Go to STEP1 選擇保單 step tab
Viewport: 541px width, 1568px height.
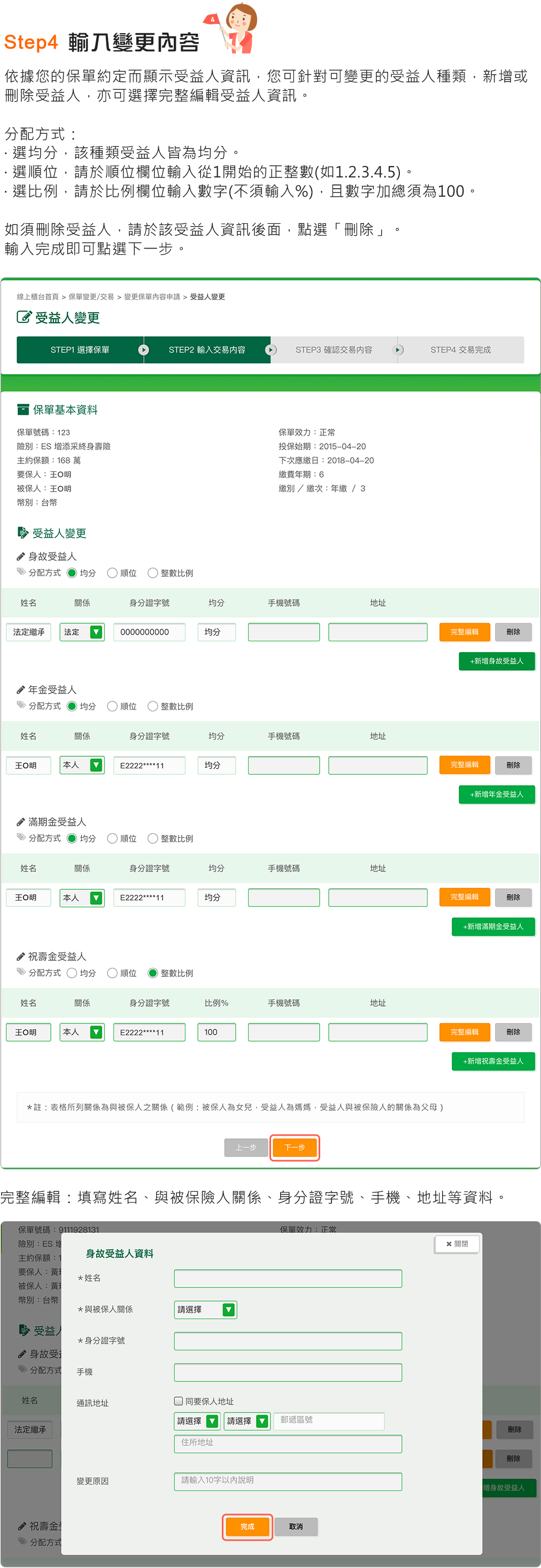tap(80, 350)
